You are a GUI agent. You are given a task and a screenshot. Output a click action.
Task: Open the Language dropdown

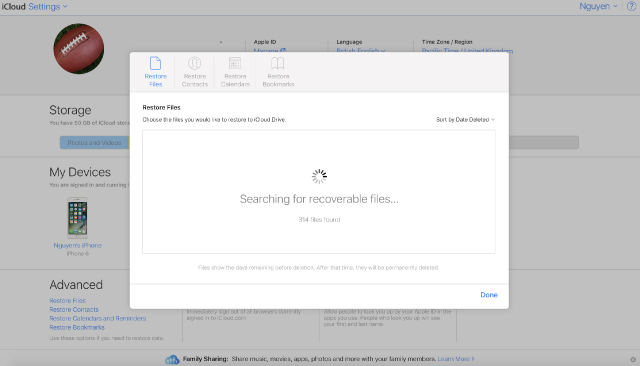(361, 51)
